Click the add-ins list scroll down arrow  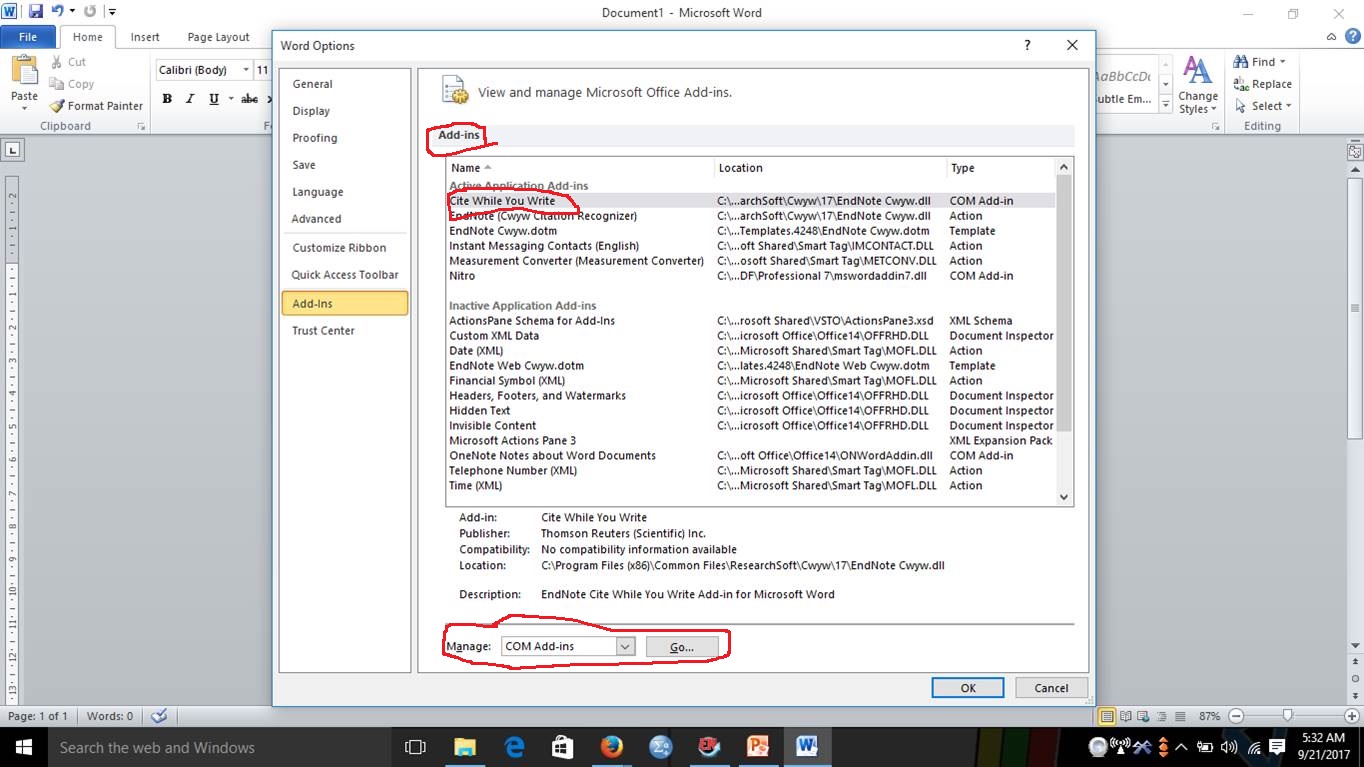pos(1064,497)
